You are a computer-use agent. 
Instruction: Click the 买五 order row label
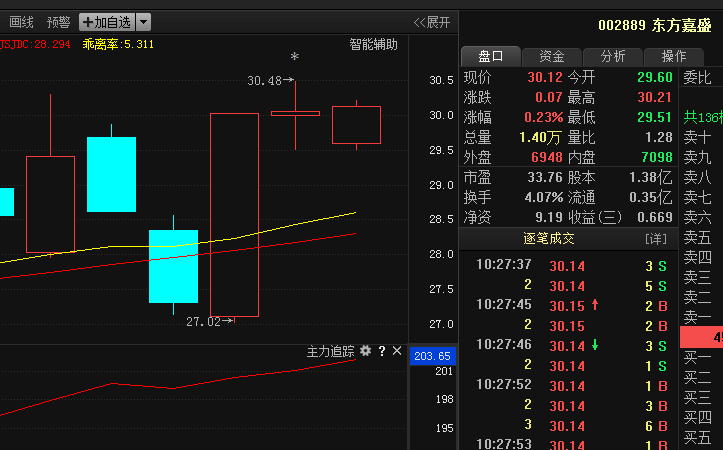pos(697,437)
